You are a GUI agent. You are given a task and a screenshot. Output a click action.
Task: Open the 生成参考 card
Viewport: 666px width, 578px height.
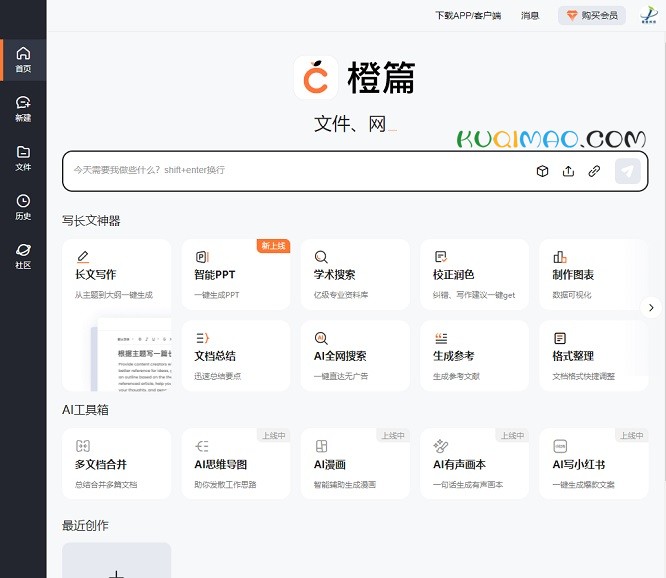(474, 356)
